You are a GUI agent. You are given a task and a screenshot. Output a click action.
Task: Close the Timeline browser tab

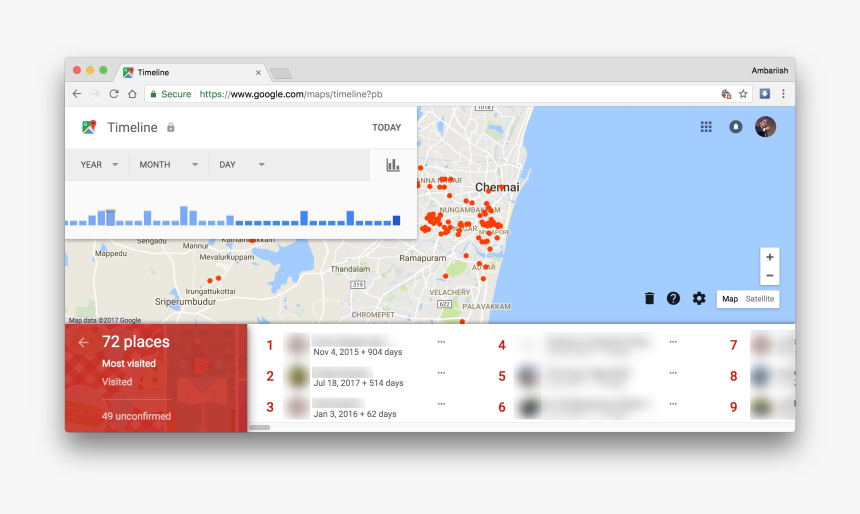[x=258, y=72]
